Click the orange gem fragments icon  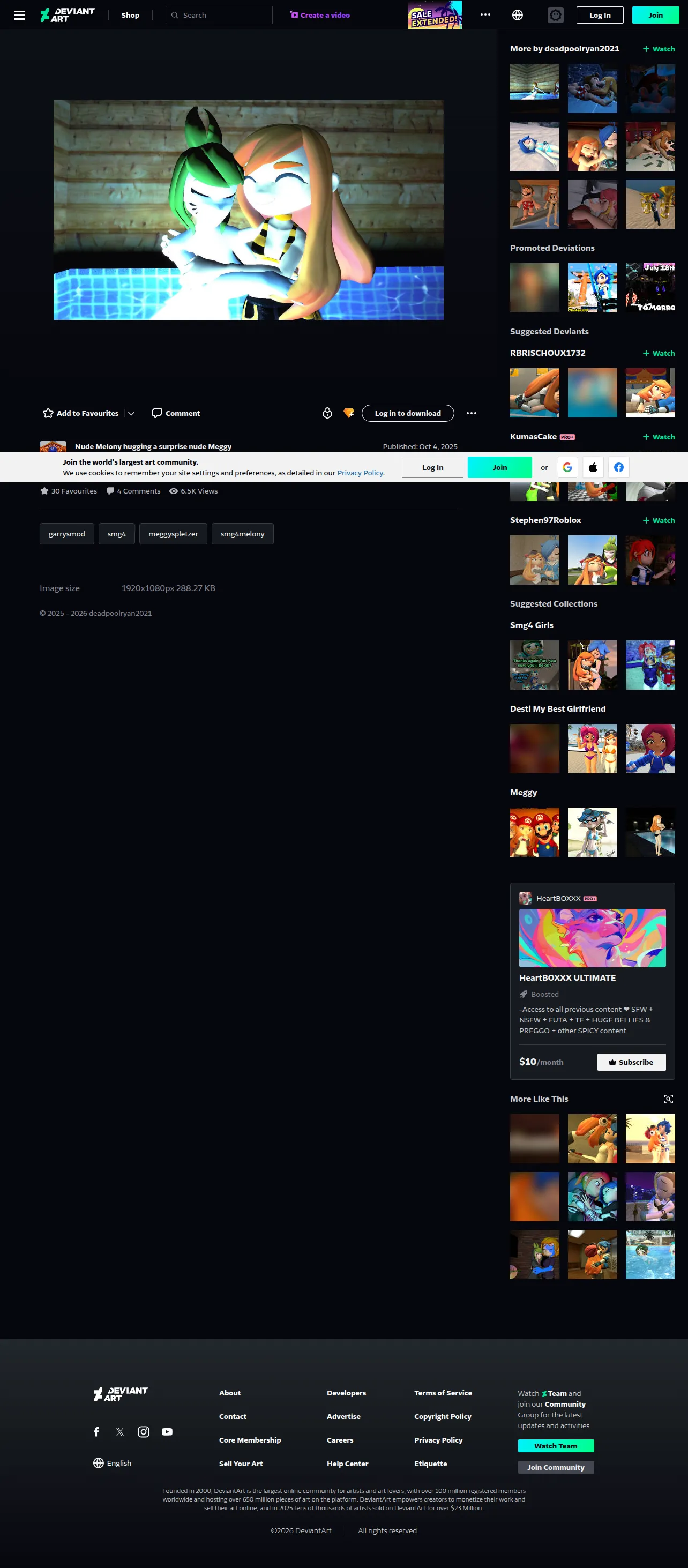click(x=349, y=413)
